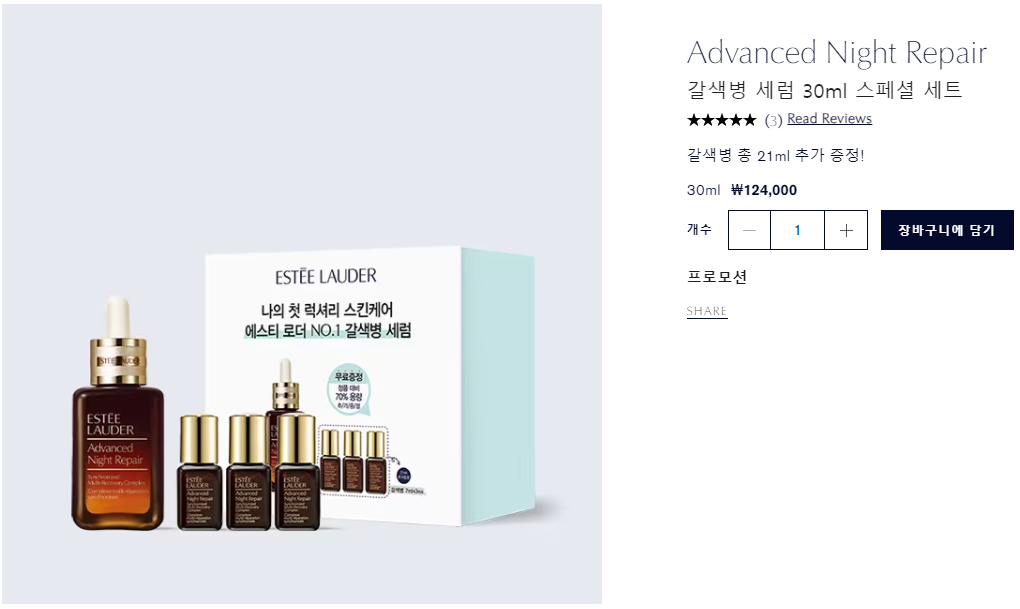This screenshot has width=1020, height=609.
Task: Click the Estee Lauder gift box image
Action: (369, 385)
